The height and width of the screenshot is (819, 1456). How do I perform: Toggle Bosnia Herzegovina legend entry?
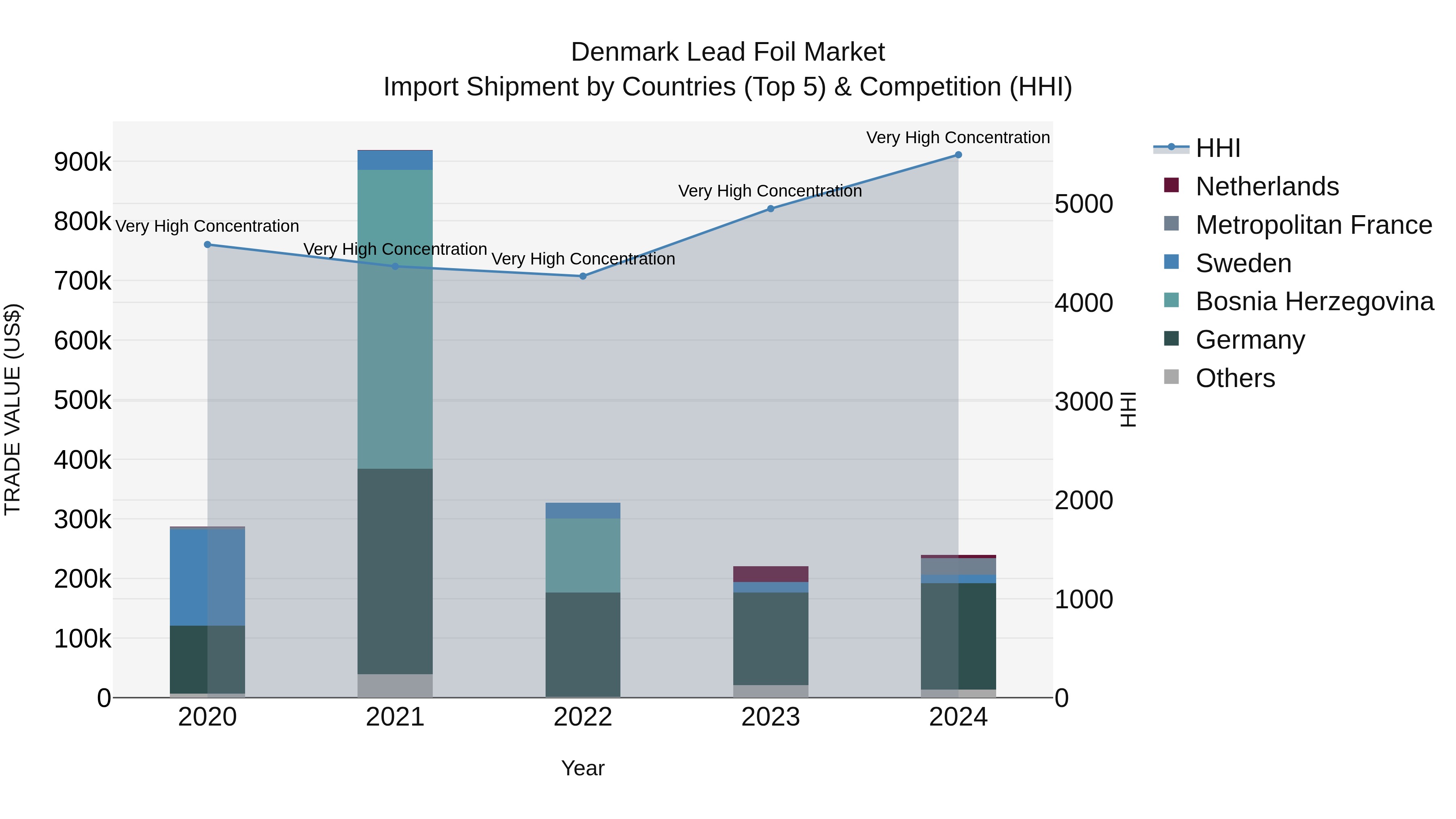[x=1299, y=301]
